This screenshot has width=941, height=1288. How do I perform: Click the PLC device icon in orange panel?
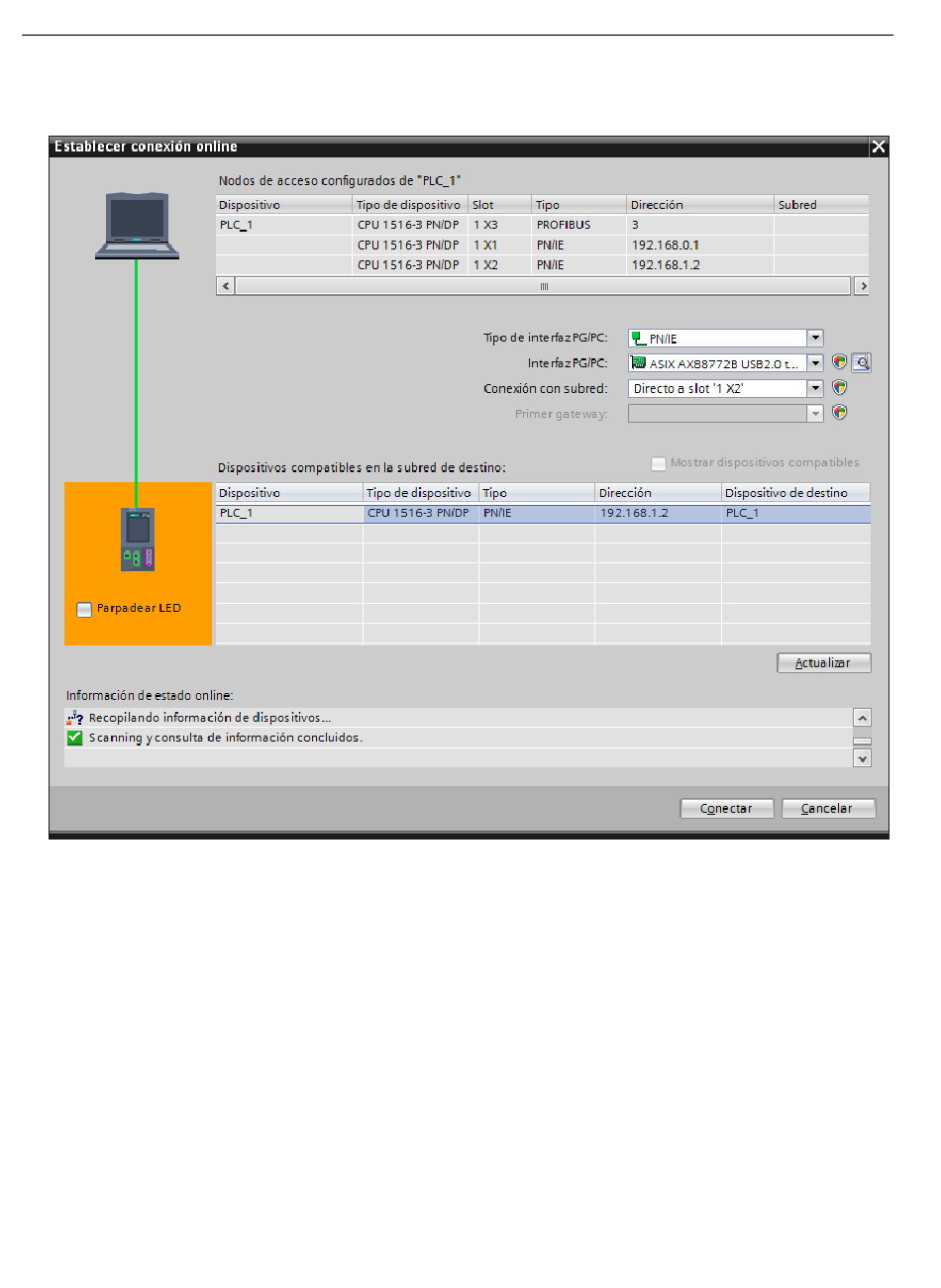pos(138,540)
